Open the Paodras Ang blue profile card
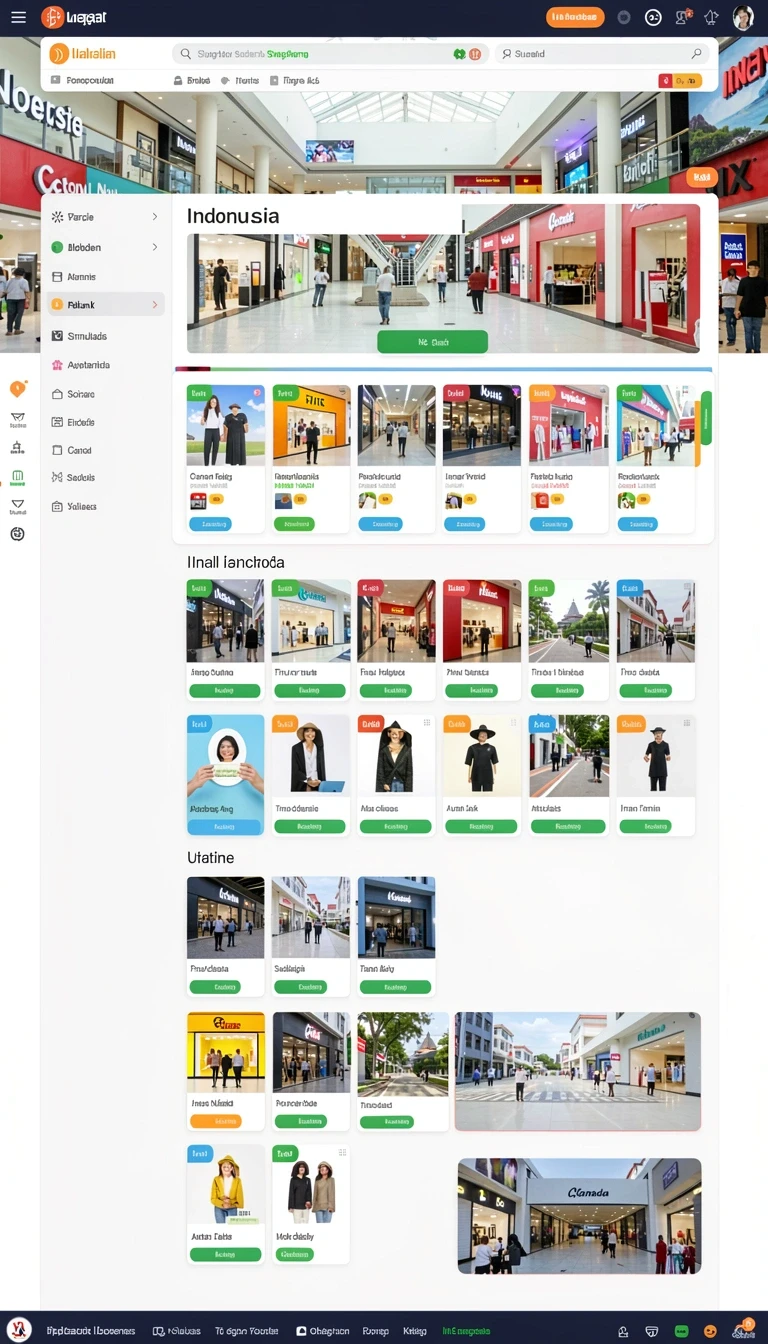This screenshot has width=768, height=1344. [225, 775]
